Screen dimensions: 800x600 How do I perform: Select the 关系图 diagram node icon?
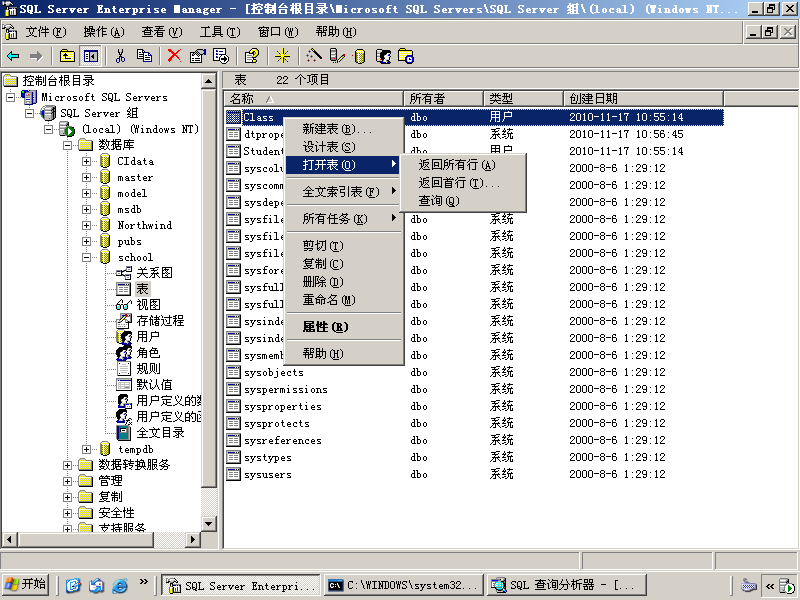[123, 273]
